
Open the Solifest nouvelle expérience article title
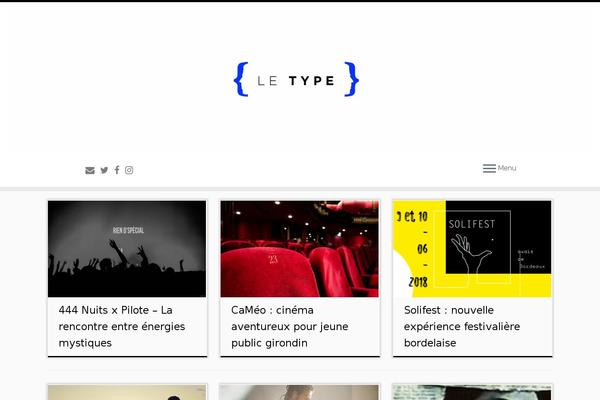462,327
